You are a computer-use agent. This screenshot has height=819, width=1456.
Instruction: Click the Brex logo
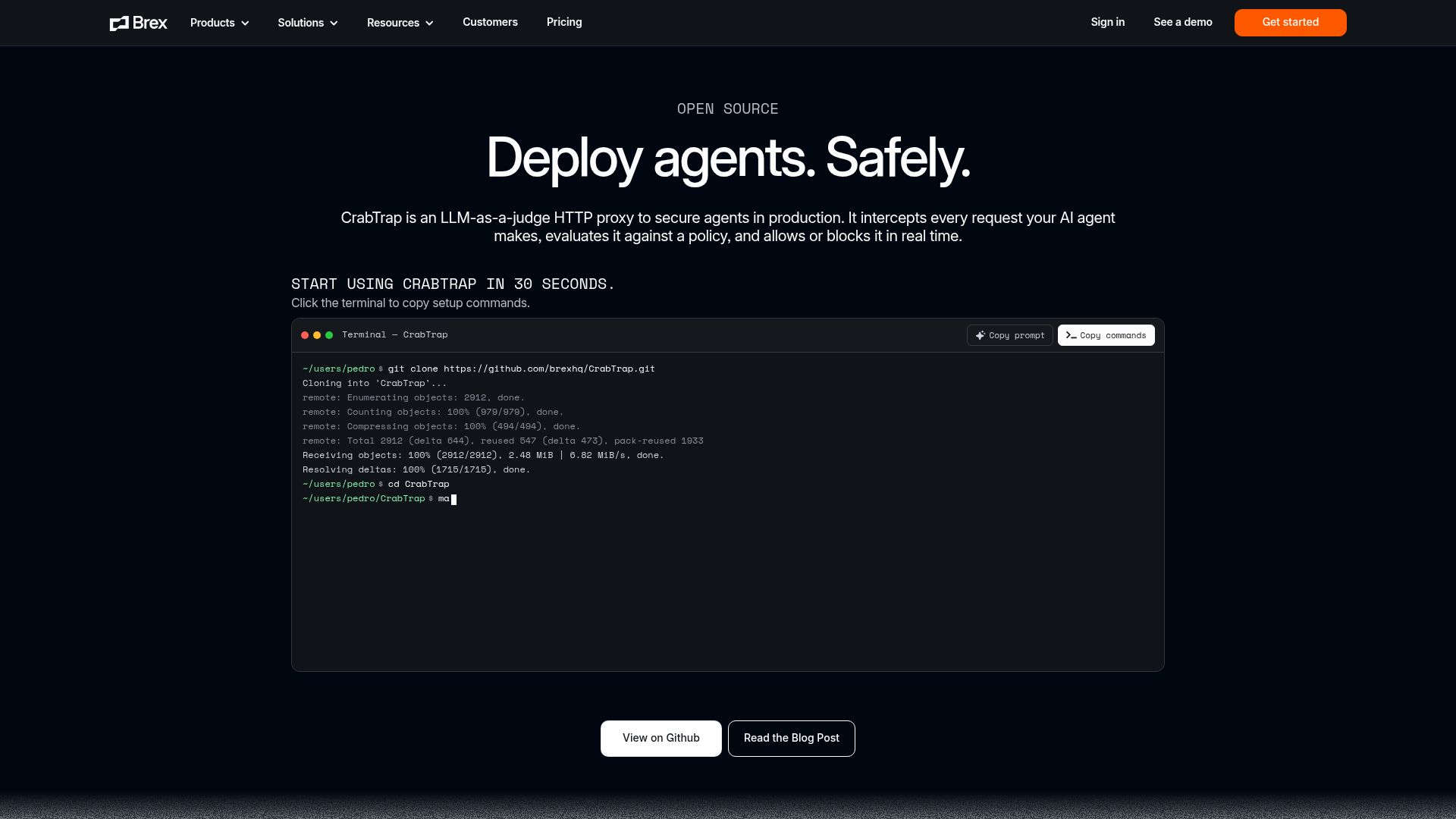pyautogui.click(x=138, y=23)
